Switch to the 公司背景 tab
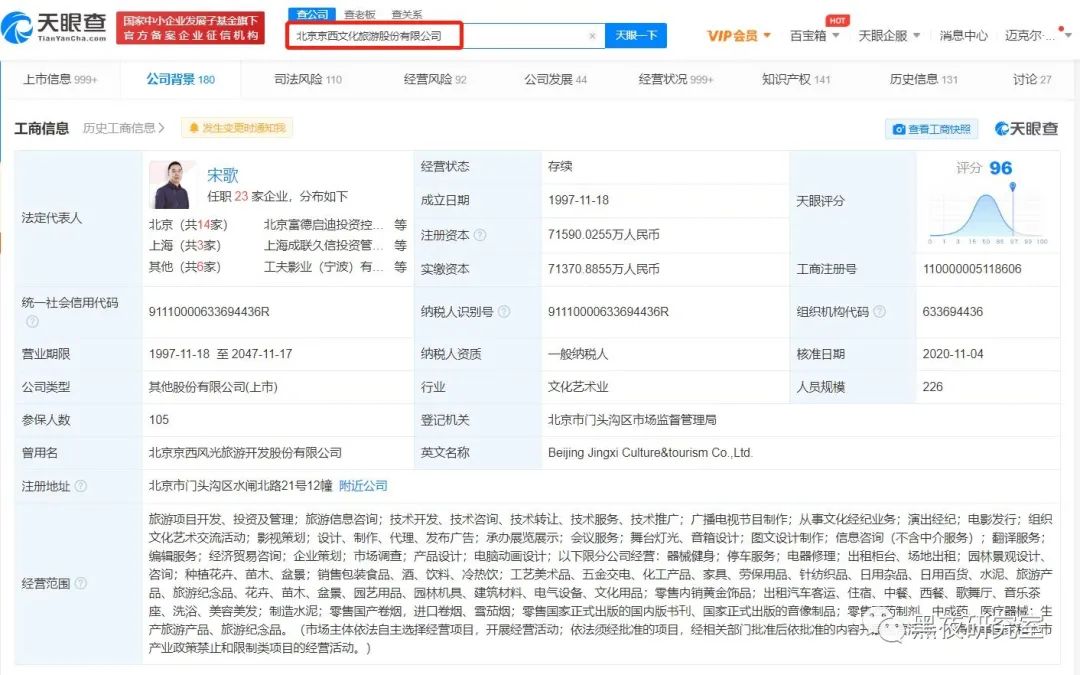 (x=180, y=79)
